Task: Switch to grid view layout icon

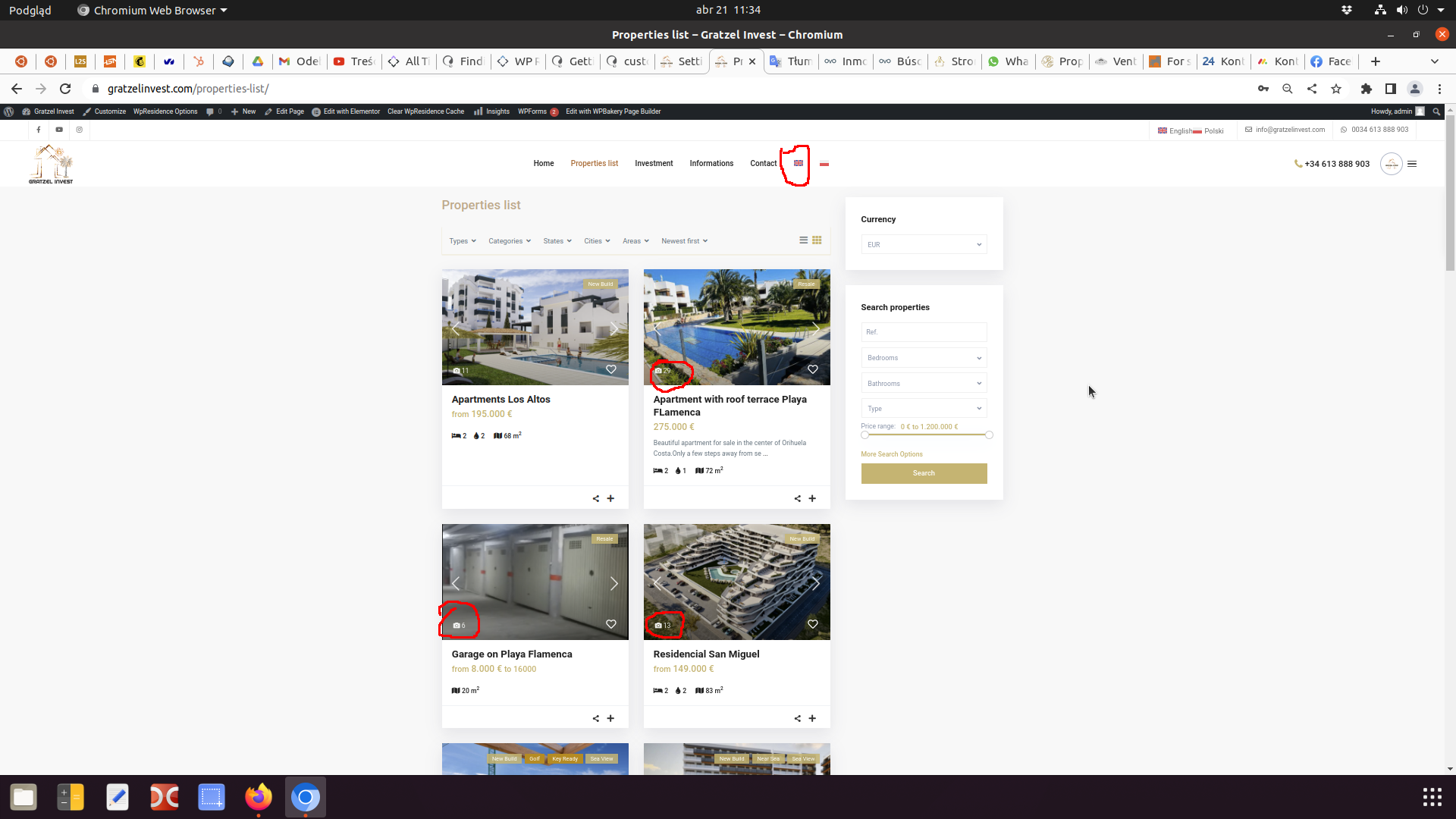Action: 817,240
